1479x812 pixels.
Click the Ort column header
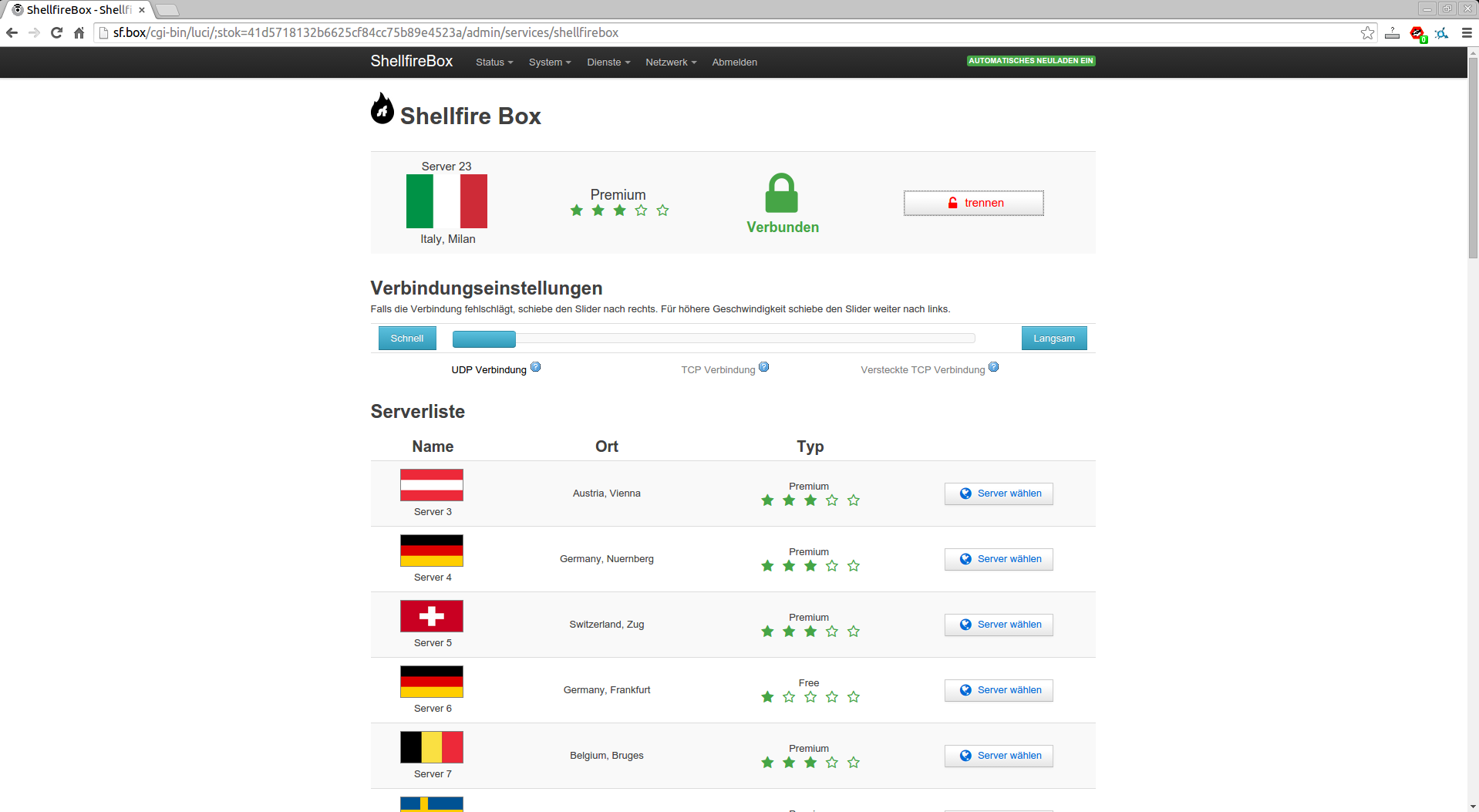tap(607, 446)
